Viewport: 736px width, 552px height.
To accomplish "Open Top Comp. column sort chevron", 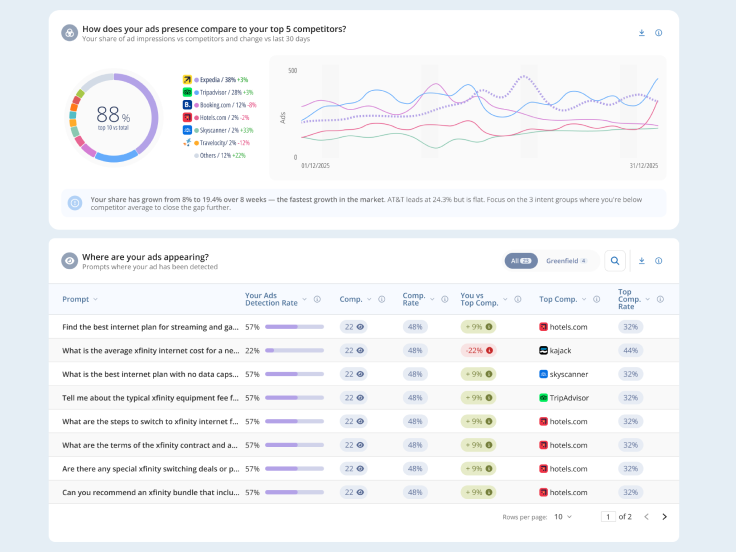I will point(584,299).
